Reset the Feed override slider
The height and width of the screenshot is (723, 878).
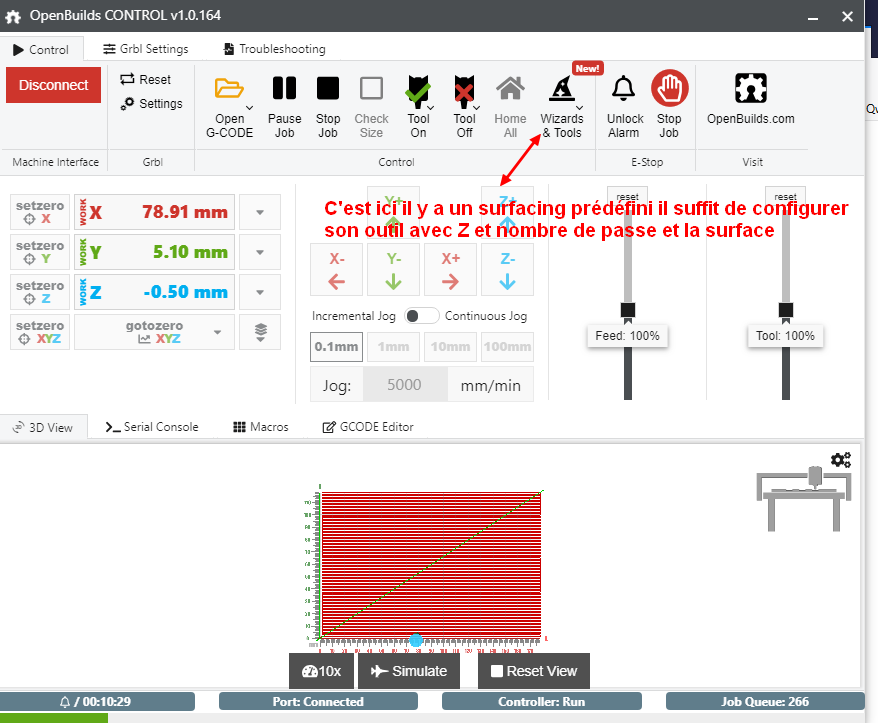tap(627, 195)
